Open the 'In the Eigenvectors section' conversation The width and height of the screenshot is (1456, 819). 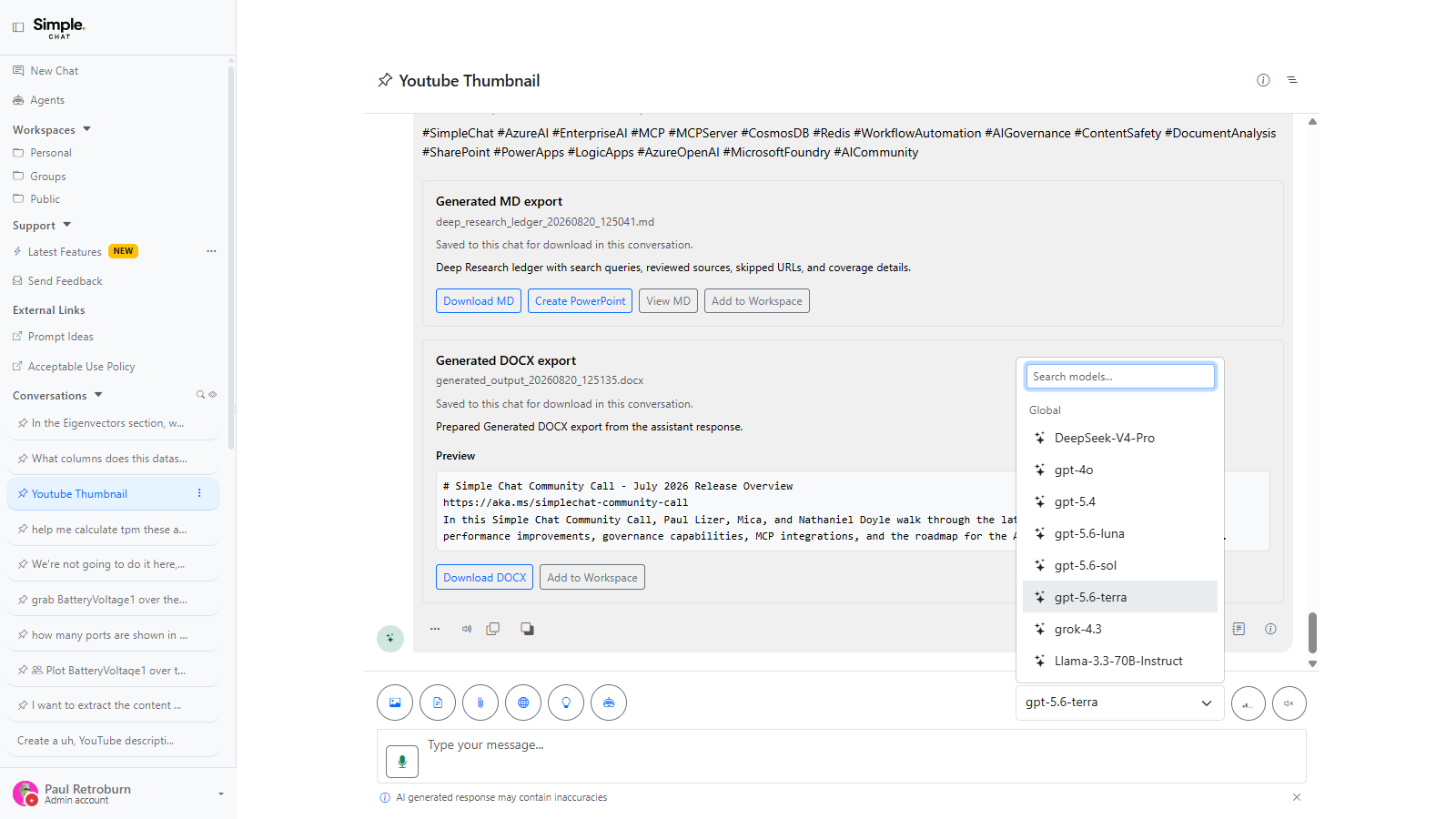pyautogui.click(x=113, y=423)
